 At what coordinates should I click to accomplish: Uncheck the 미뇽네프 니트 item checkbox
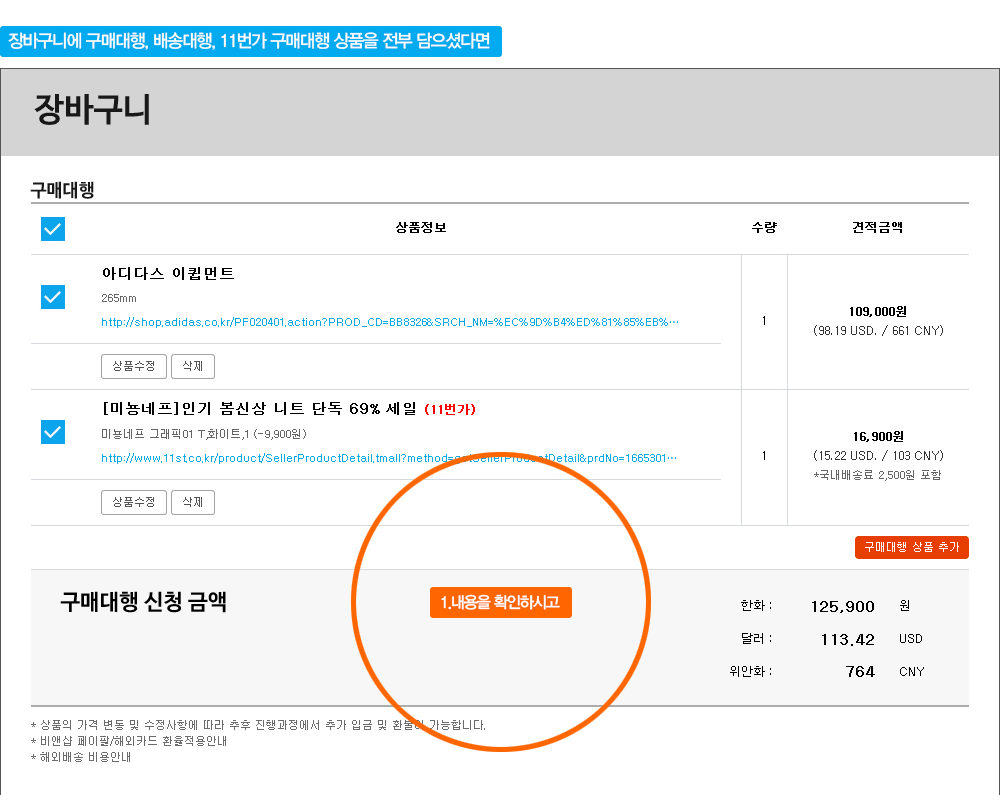pyautogui.click(x=53, y=431)
